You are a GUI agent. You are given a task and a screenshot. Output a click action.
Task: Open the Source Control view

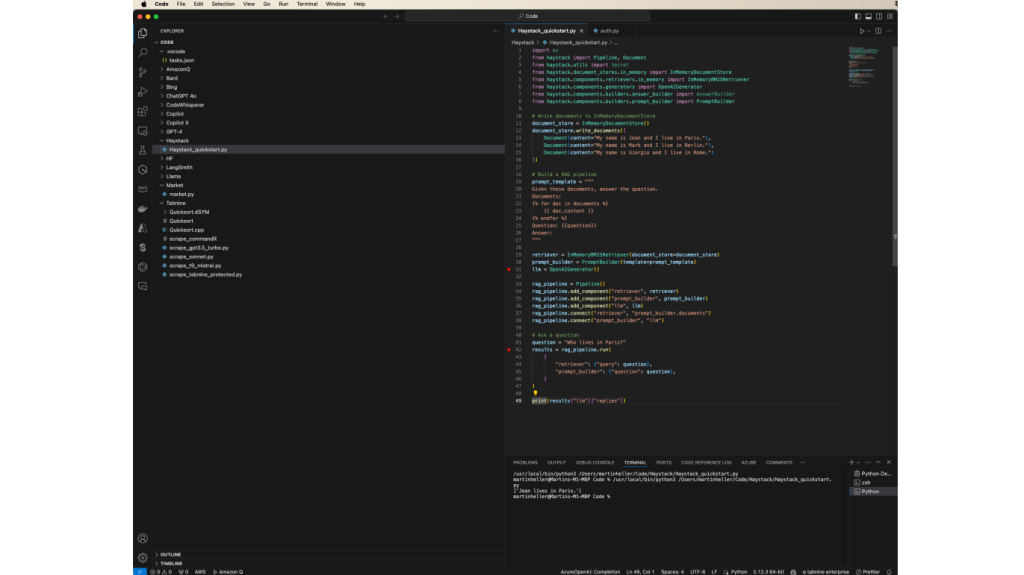click(x=143, y=72)
